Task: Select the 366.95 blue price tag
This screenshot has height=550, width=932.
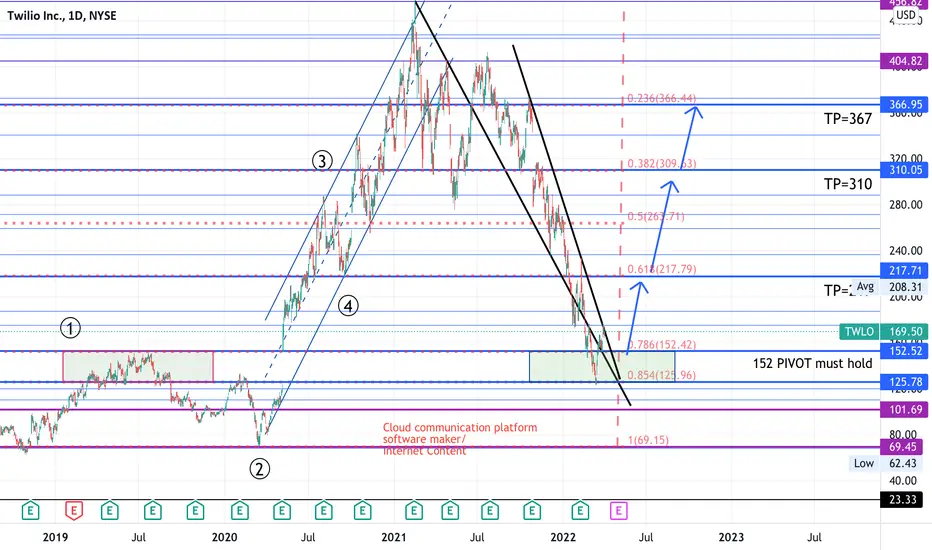Action: click(x=904, y=105)
